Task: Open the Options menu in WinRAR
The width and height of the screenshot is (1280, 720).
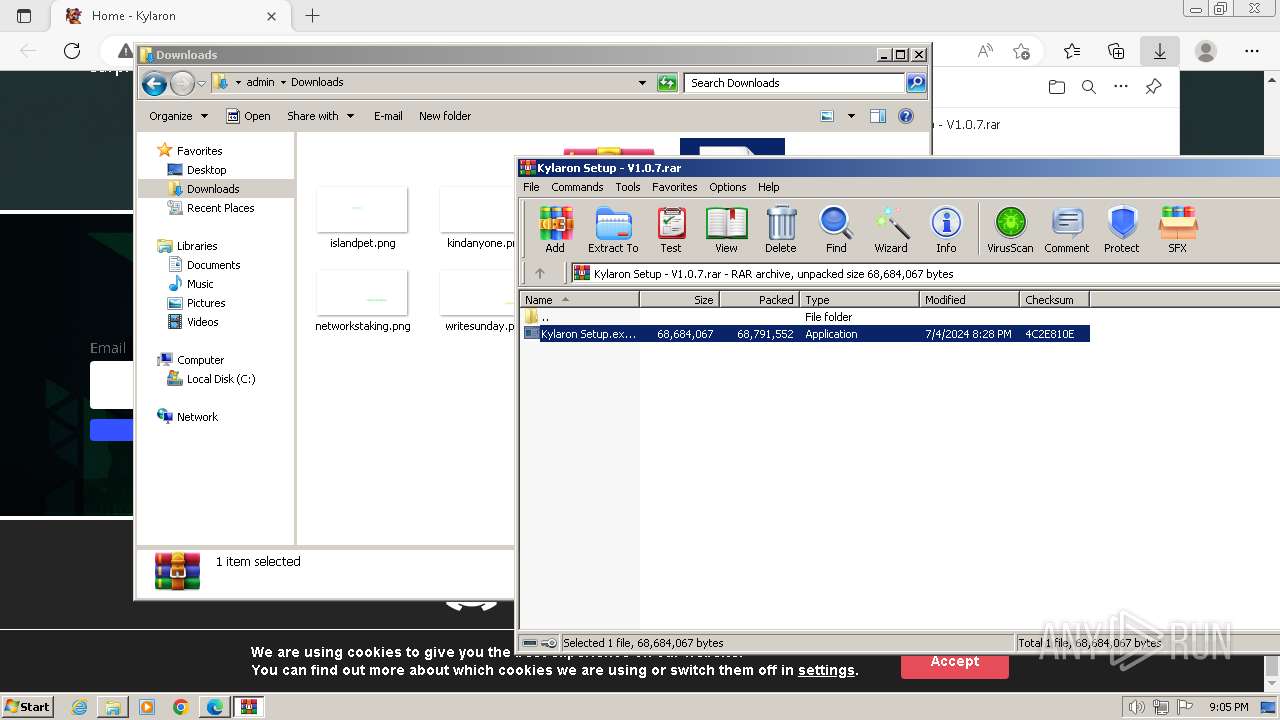Action: [x=728, y=187]
